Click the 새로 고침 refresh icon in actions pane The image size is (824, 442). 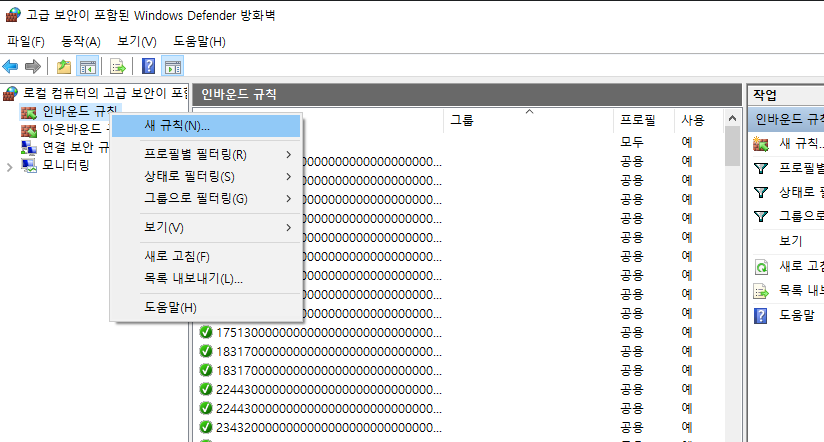click(x=761, y=267)
